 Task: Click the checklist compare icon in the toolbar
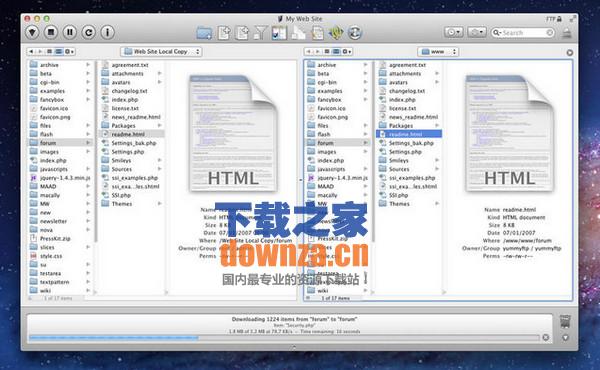coord(279,33)
